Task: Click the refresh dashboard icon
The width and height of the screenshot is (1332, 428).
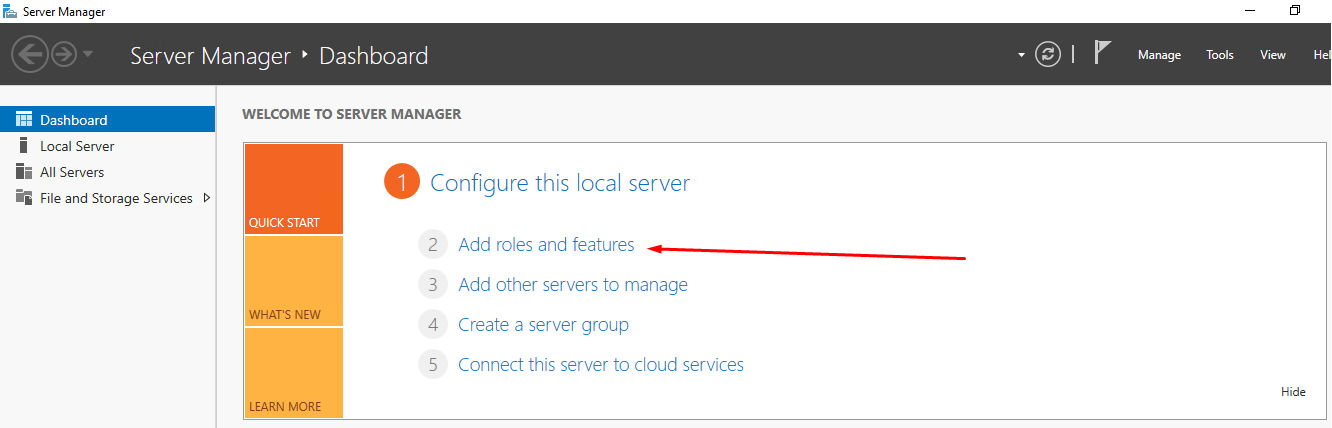Action: coord(1048,54)
